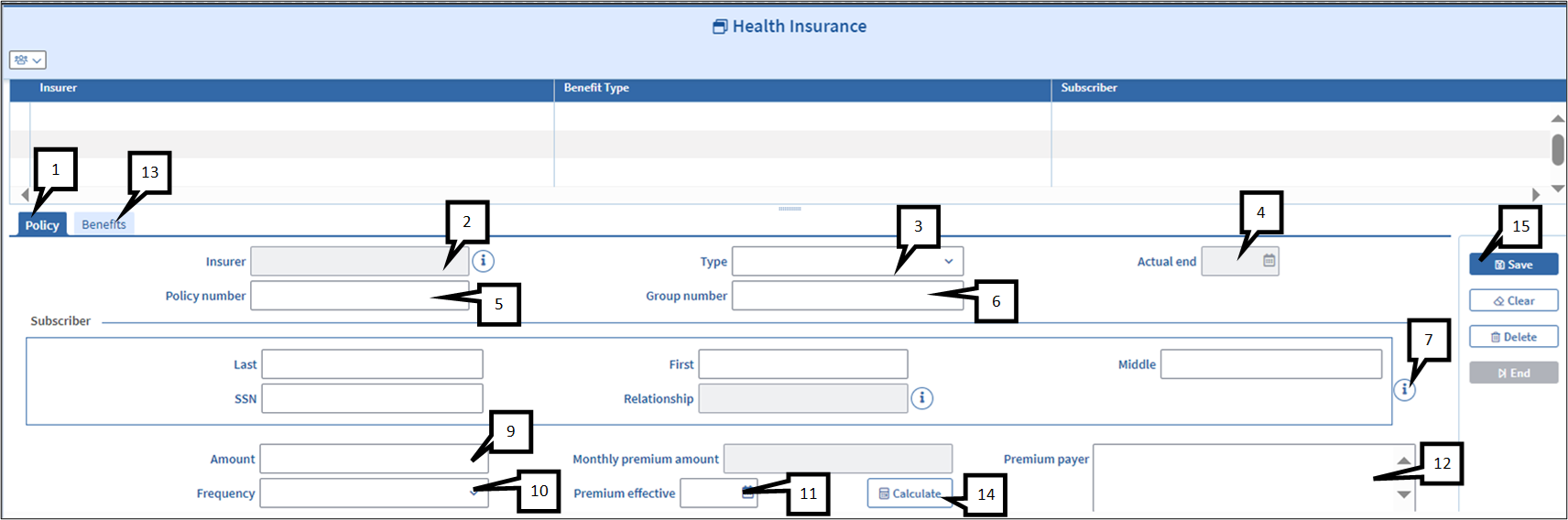Click the Calculate button
This screenshot has height=520, width=1568.
tap(909, 493)
